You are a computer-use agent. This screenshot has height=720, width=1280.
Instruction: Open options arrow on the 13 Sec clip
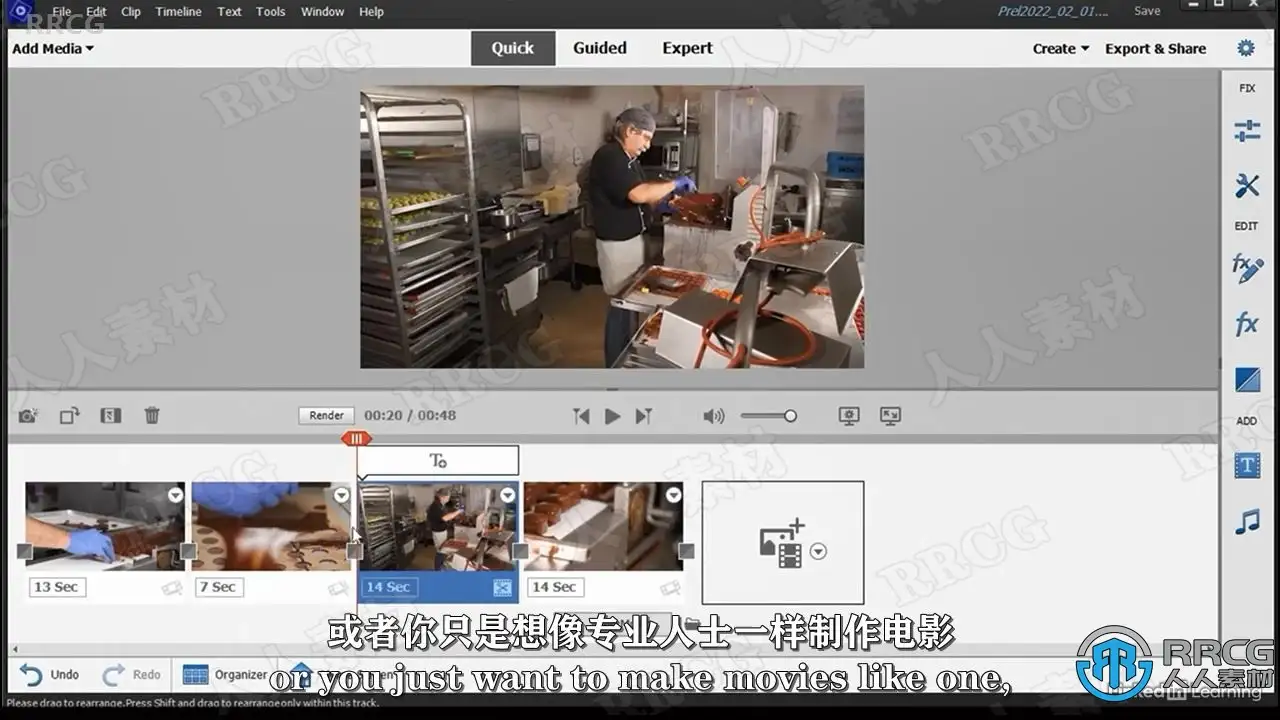[175, 495]
